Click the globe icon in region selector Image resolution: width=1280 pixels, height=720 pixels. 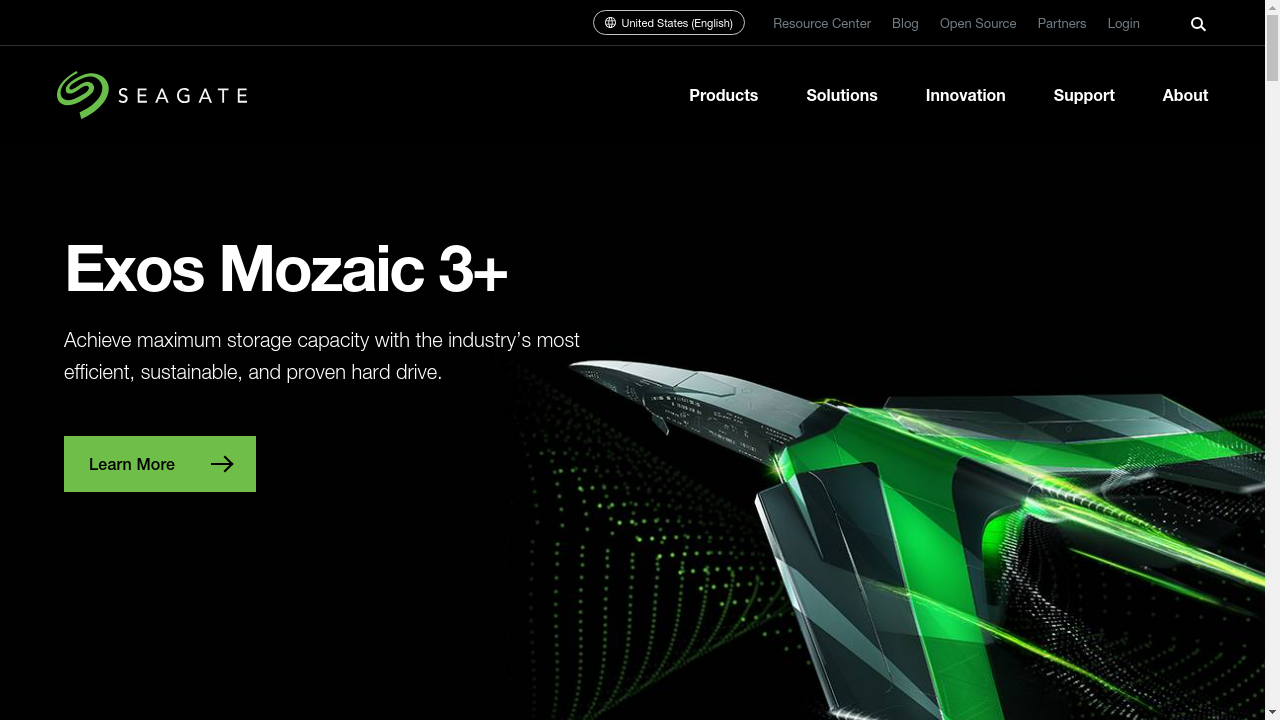(610, 23)
